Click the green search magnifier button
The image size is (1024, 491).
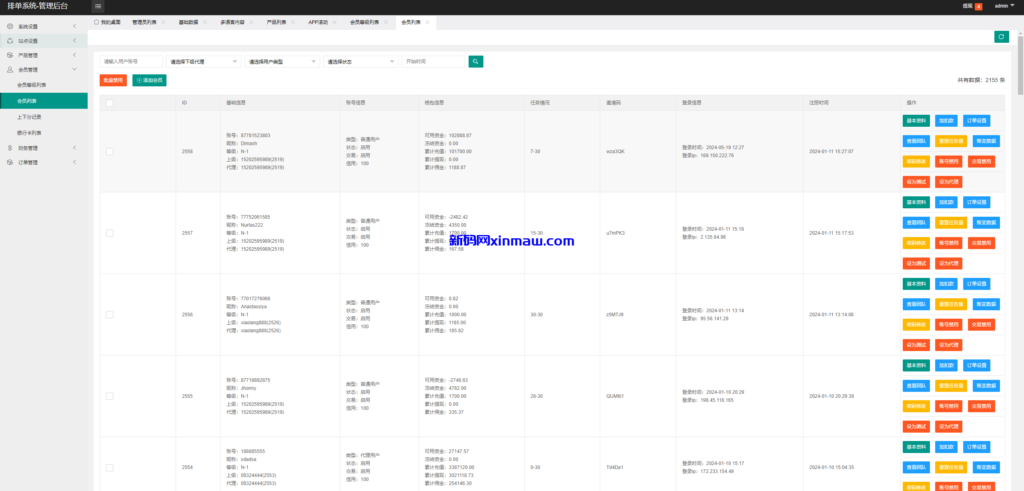(476, 61)
